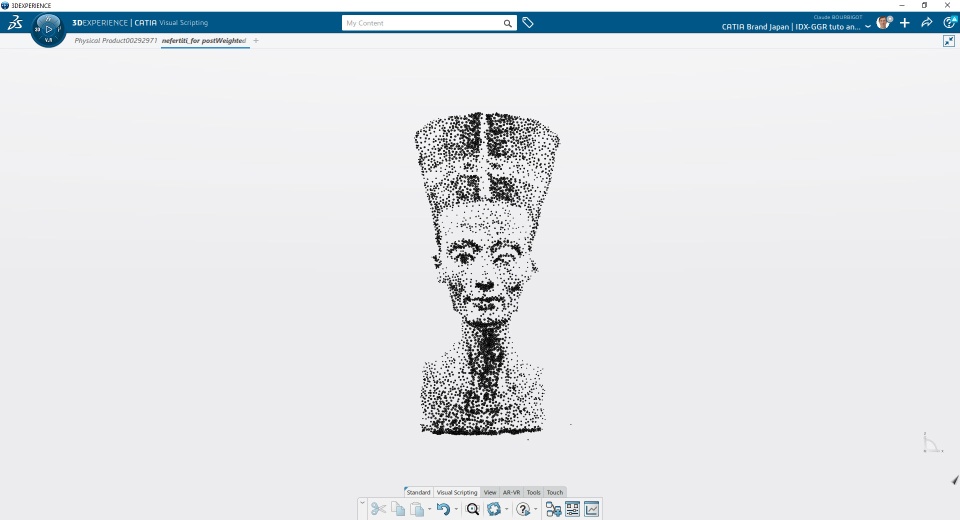Image resolution: width=960 pixels, height=520 pixels.
Task: Click the Update cycle icon
Action: [494, 509]
